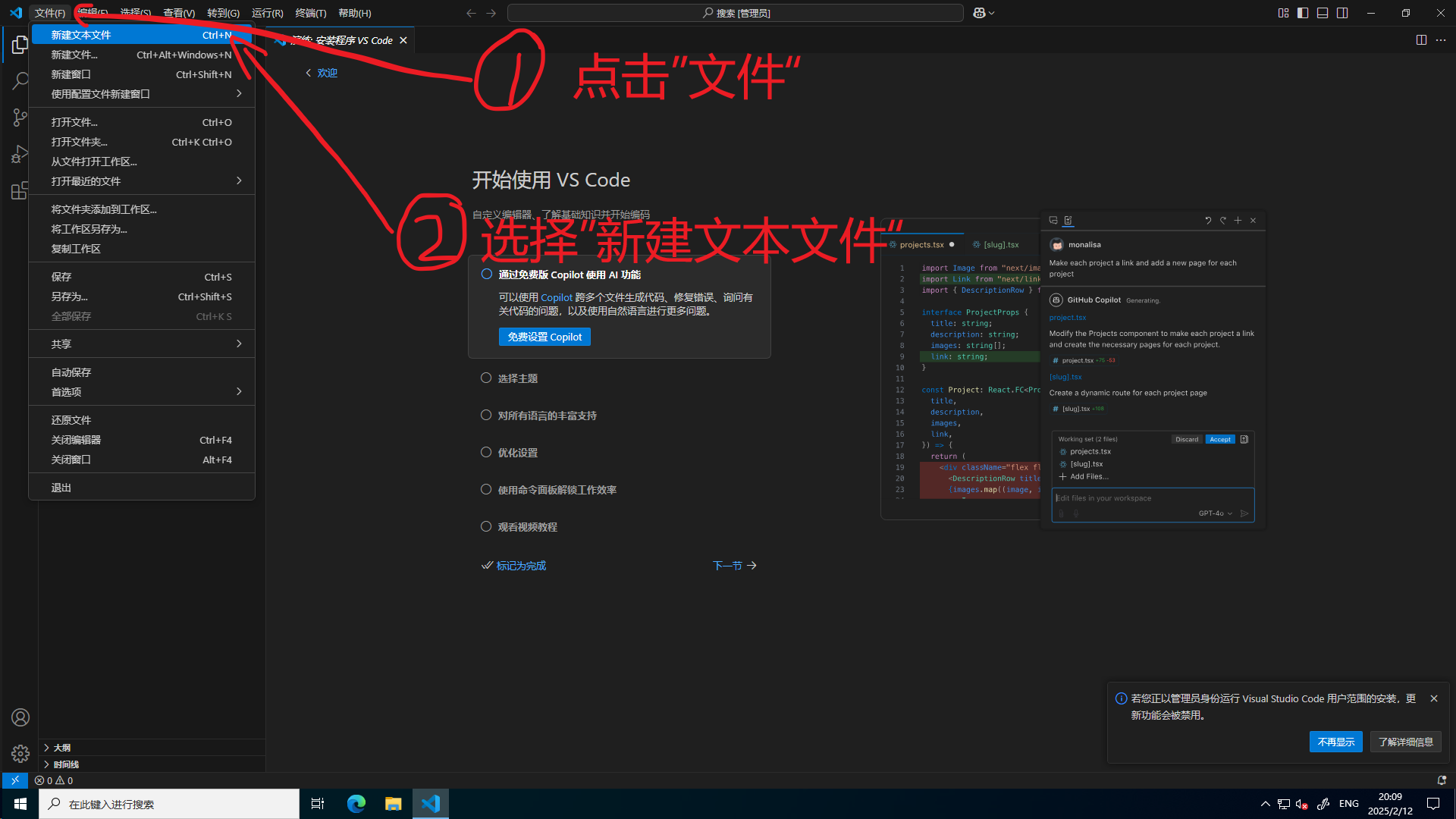Click the 标记为完成 link
Image resolution: width=1456 pixels, height=819 pixels.
coord(514,566)
